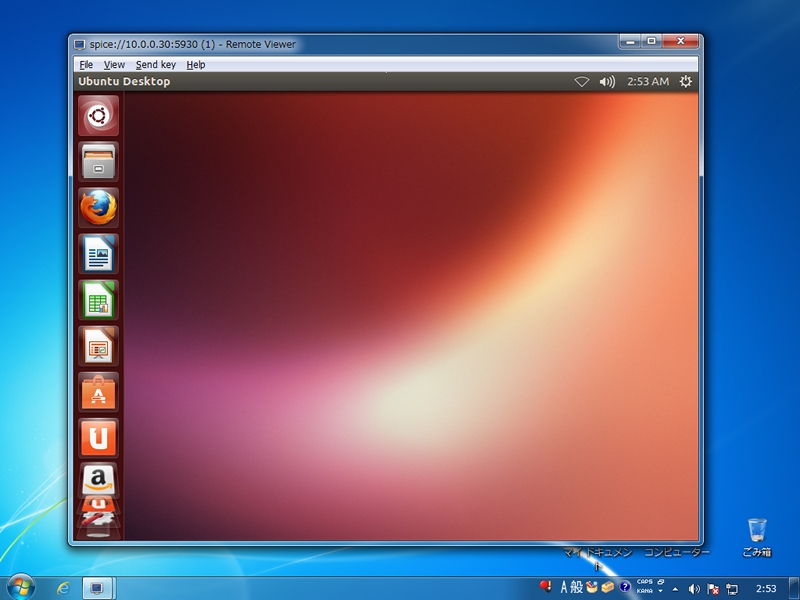Open the Windows volume tray icon
Viewport: 800px width, 600px height.
point(694,589)
